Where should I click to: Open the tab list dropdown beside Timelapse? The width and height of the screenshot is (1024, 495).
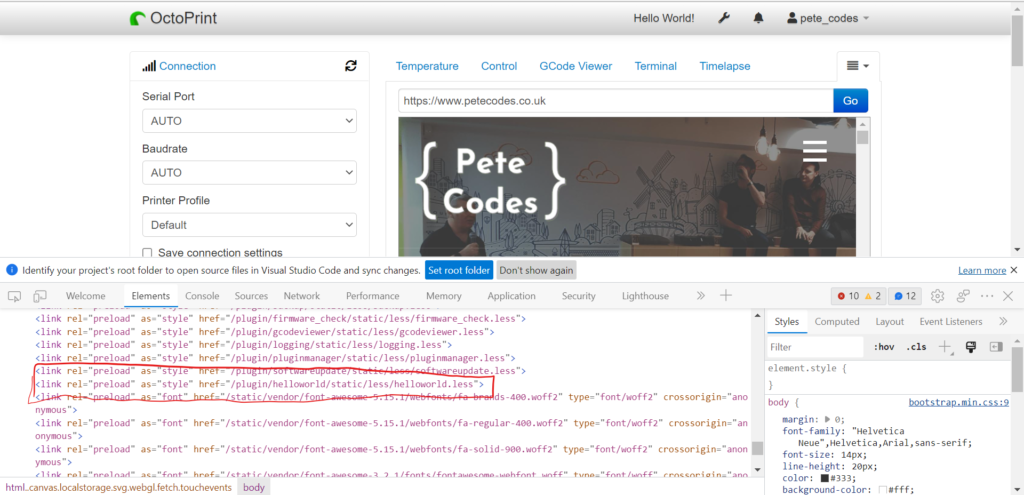pyautogui.click(x=858, y=66)
